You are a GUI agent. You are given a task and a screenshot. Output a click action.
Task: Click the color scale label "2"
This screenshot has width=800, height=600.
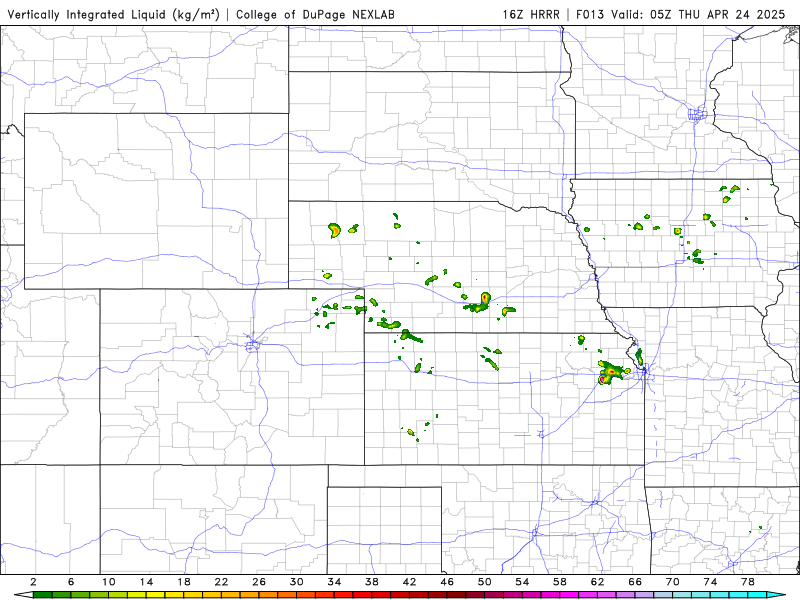[x=34, y=582]
